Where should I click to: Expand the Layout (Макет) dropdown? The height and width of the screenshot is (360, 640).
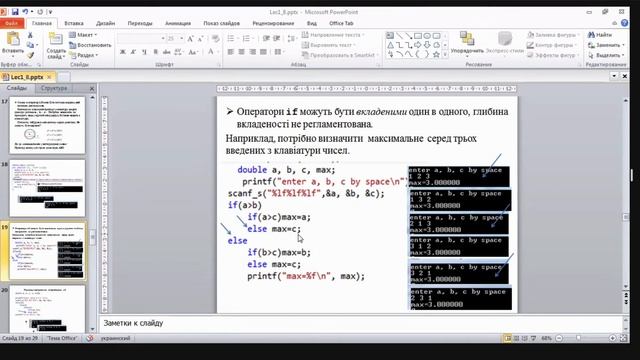(x=83, y=35)
